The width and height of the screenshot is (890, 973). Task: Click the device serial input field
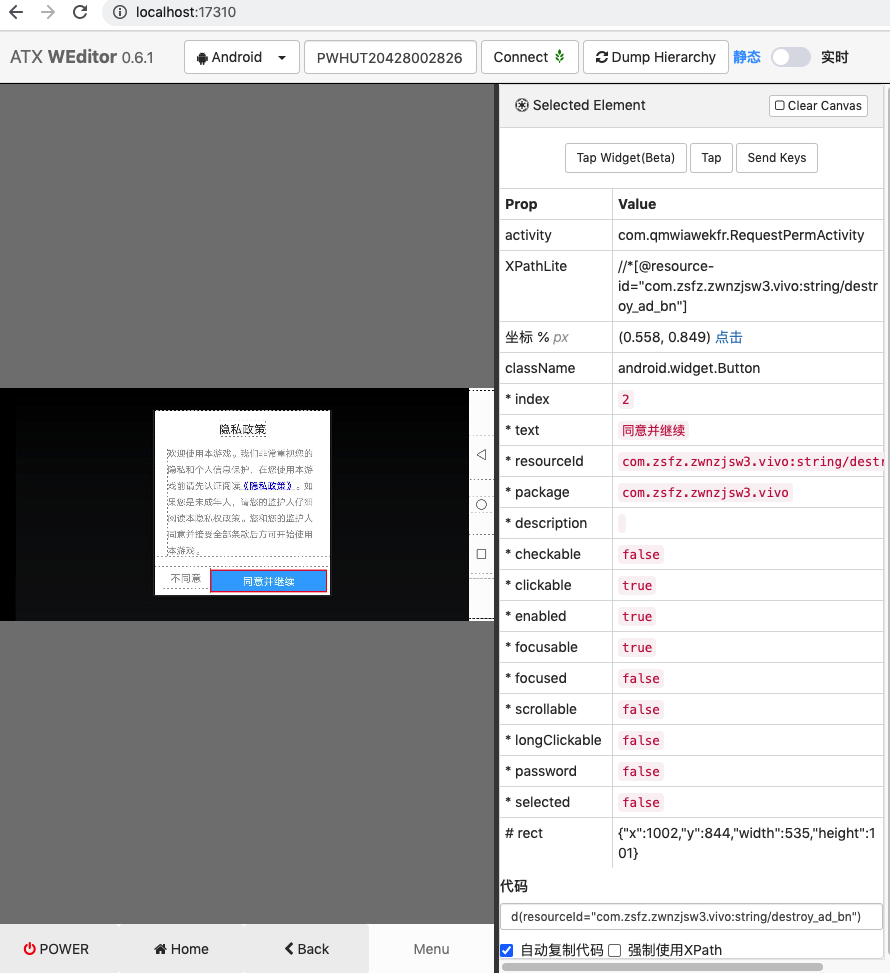[390, 57]
